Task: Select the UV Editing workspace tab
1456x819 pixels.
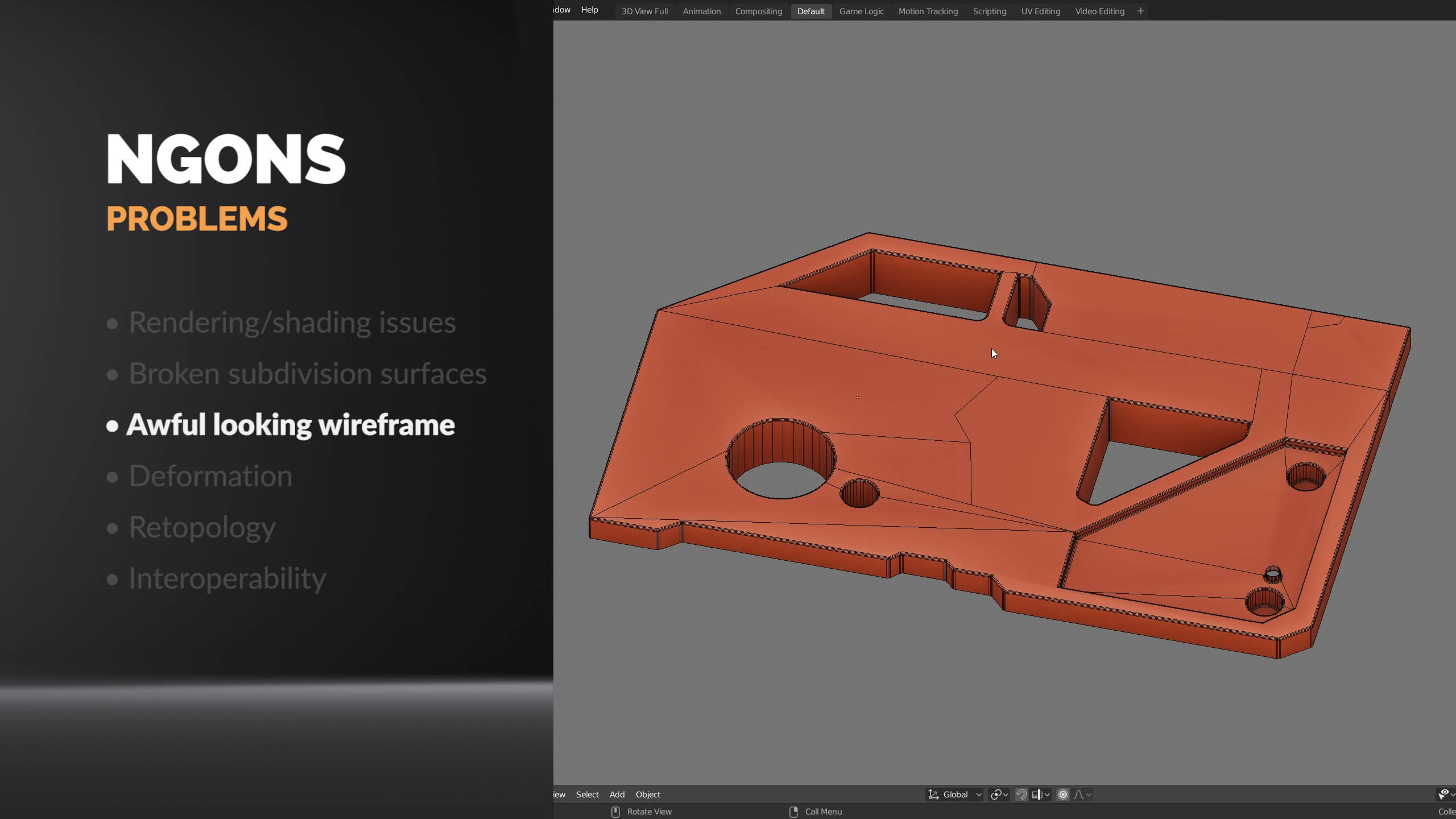Action: pos(1041,11)
